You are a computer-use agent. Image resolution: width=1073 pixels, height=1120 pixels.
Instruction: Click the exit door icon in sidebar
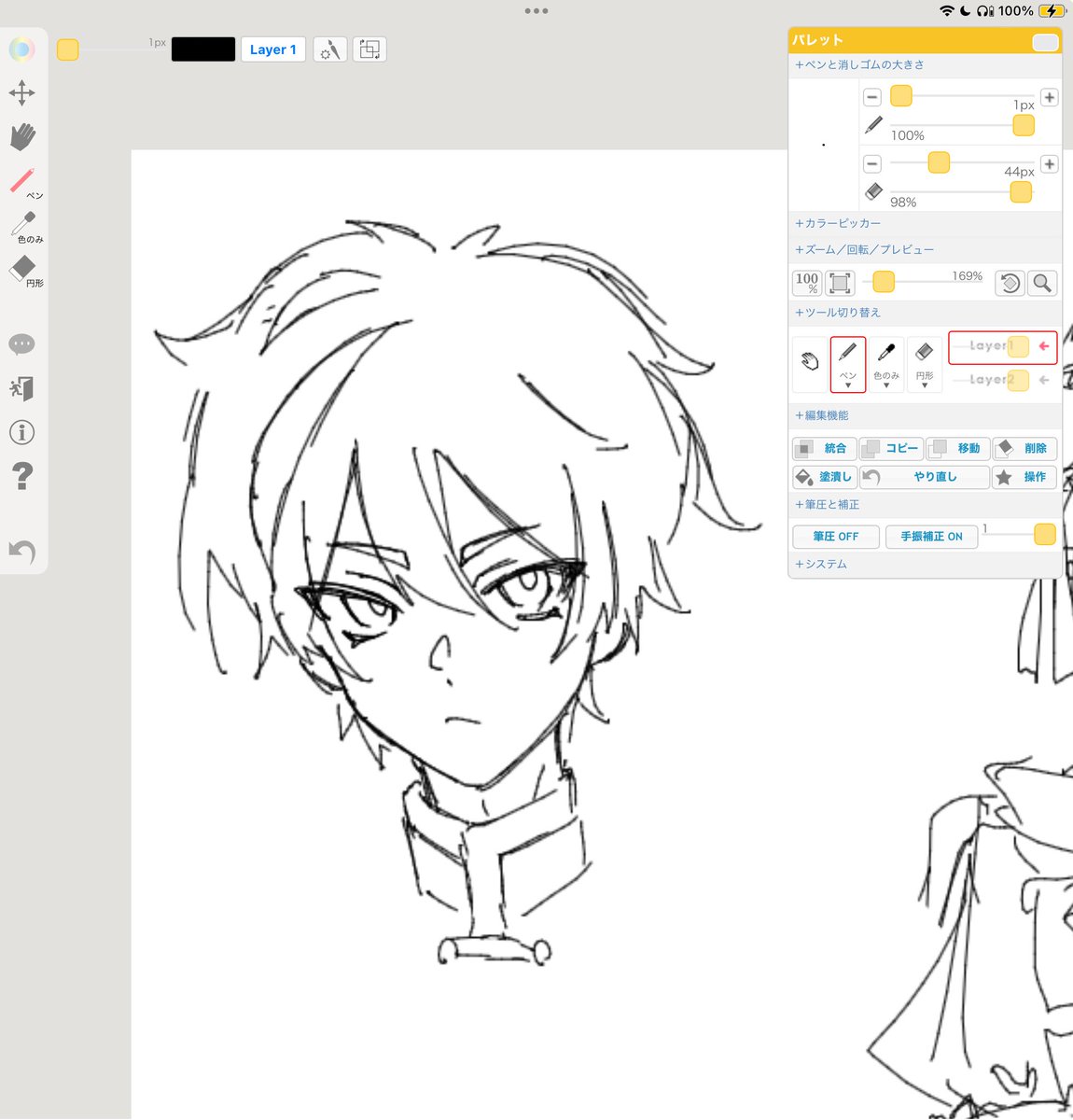[x=21, y=388]
